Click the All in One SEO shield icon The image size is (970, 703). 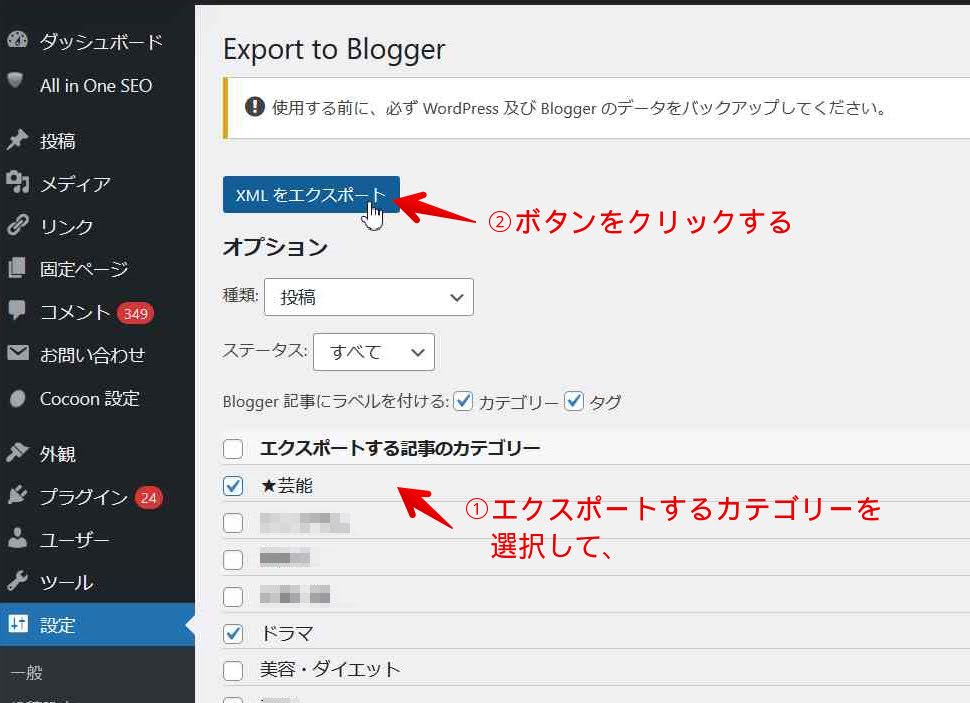[x=16, y=80]
